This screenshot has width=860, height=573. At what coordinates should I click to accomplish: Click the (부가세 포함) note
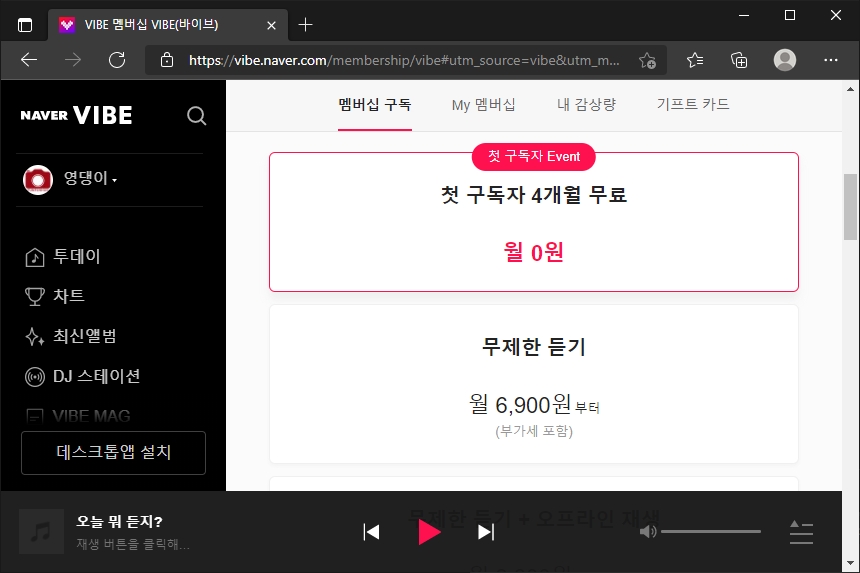[534, 431]
